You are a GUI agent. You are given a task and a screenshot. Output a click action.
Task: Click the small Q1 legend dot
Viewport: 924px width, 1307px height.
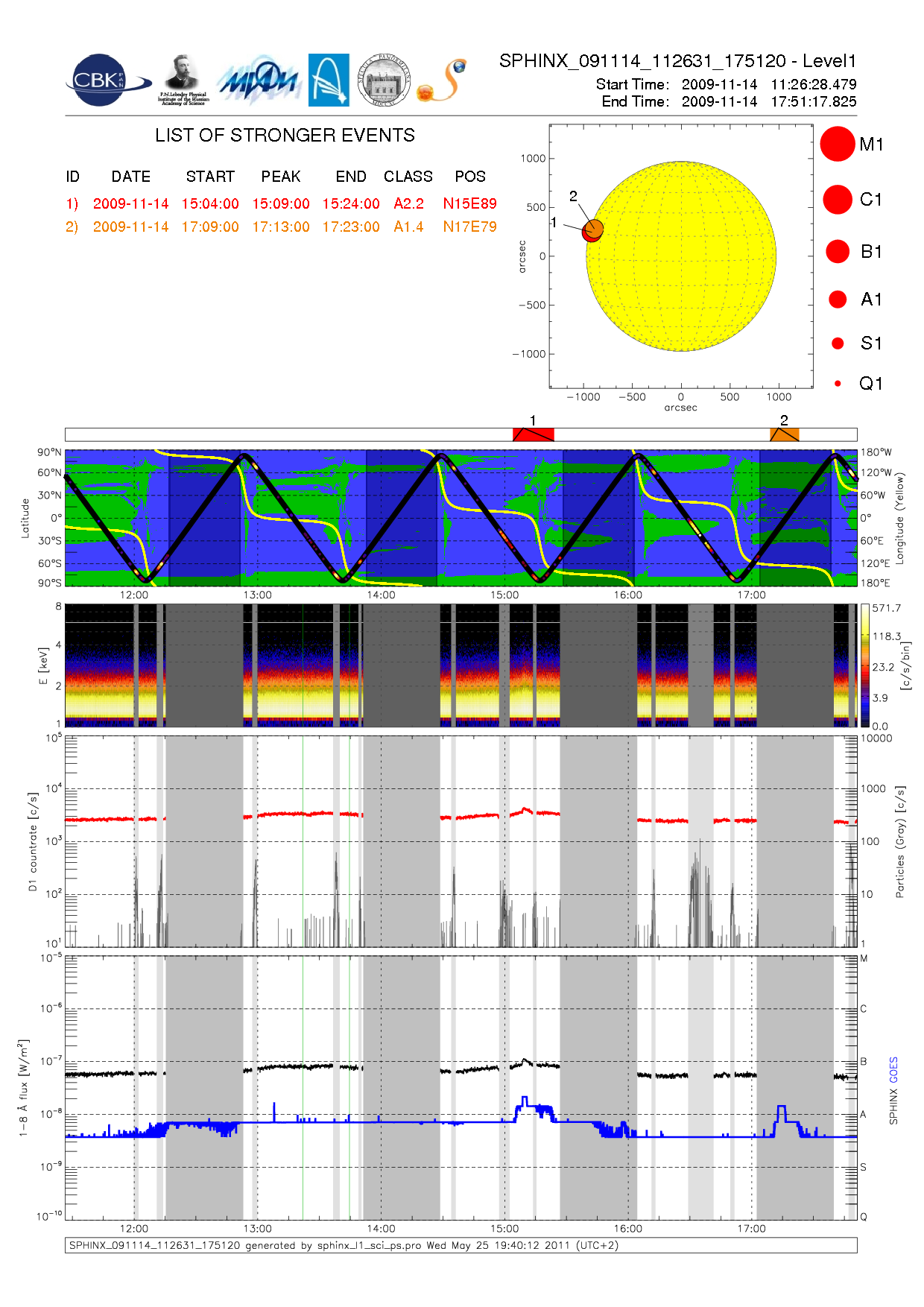(x=838, y=384)
